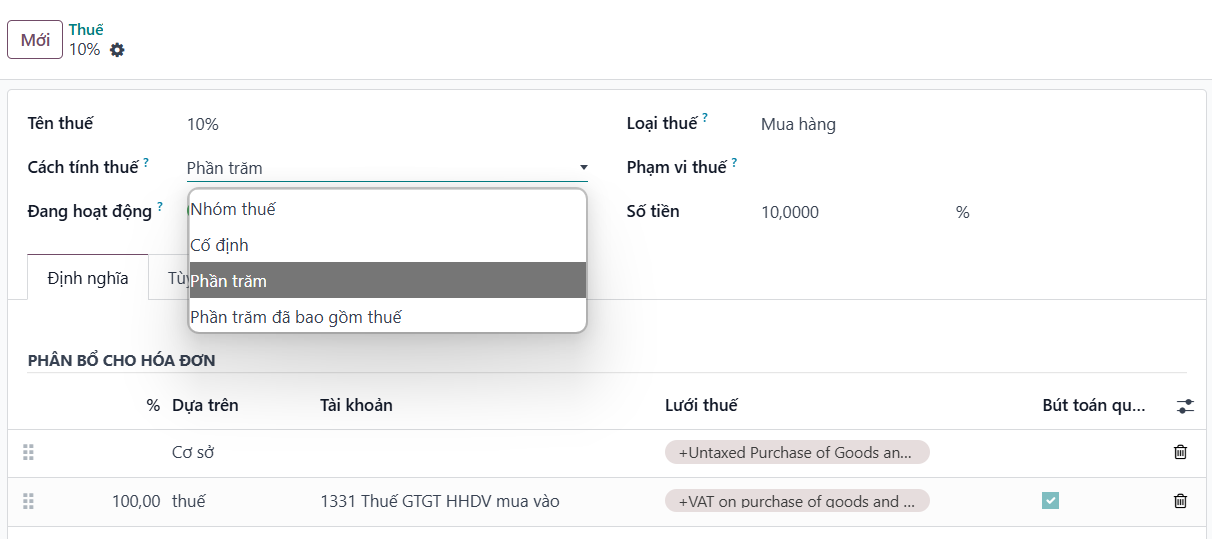Open the Thuế breadcrumb link
Viewport: 1212px width, 539px height.
pyautogui.click(x=86, y=30)
